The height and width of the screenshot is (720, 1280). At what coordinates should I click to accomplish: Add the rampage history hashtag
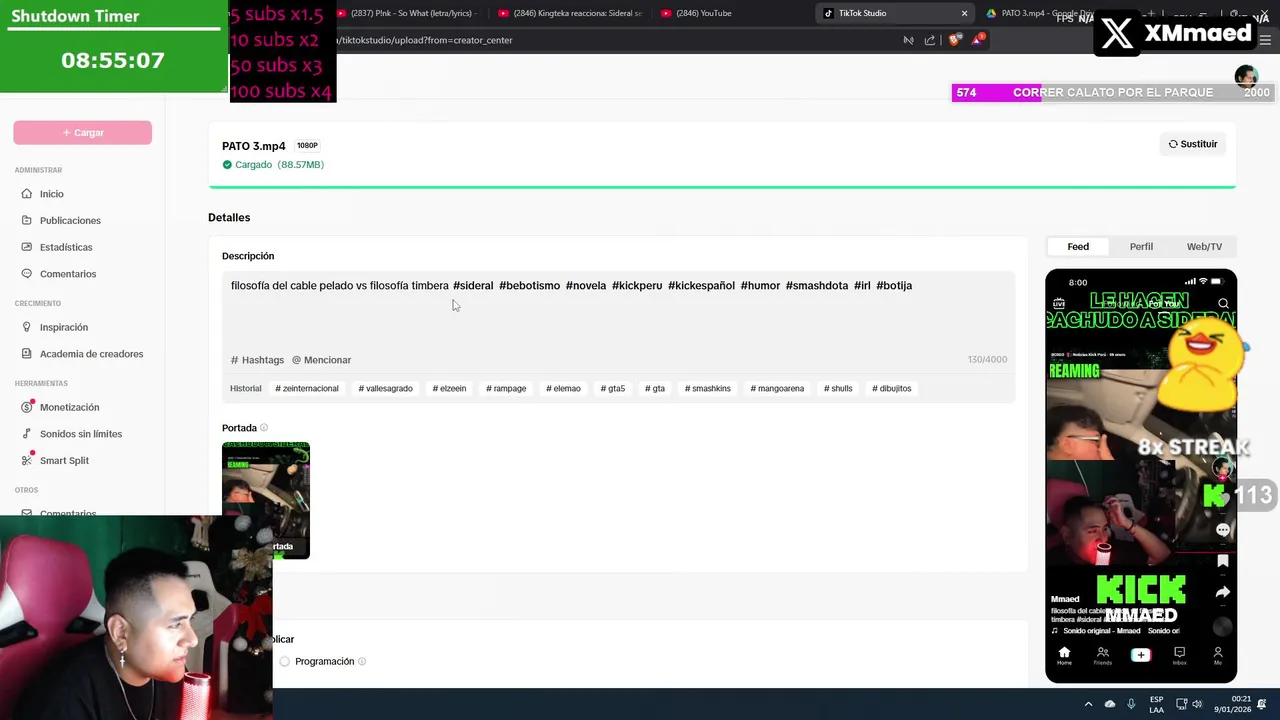506,389
